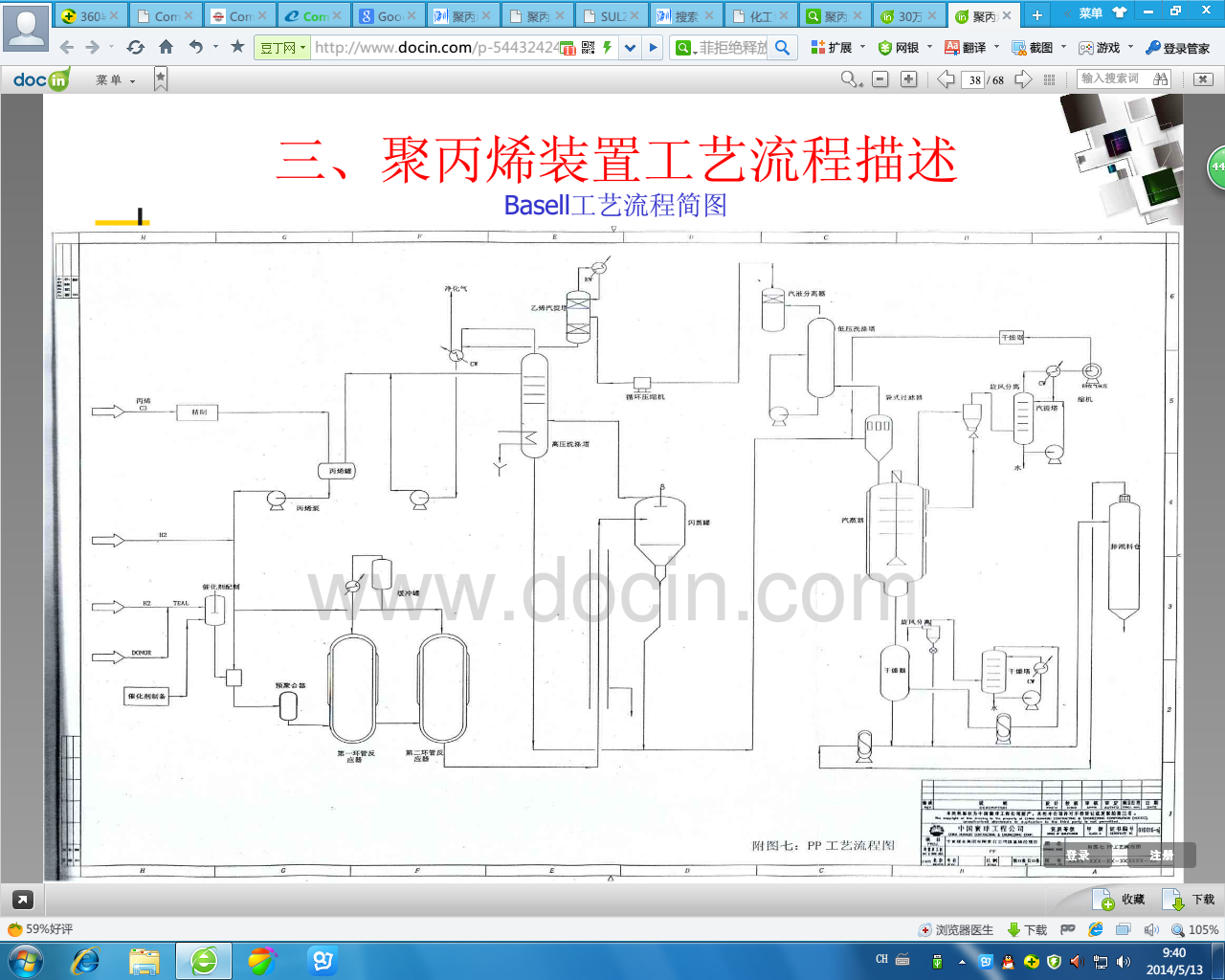The height and width of the screenshot is (980, 1225).
Task: Click 登录管家 login manager
Action: coord(1178,47)
